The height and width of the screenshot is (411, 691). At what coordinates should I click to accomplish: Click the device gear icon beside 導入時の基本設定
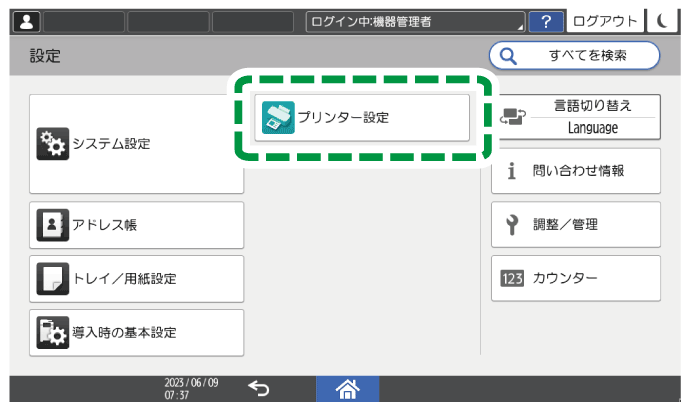tap(53, 333)
